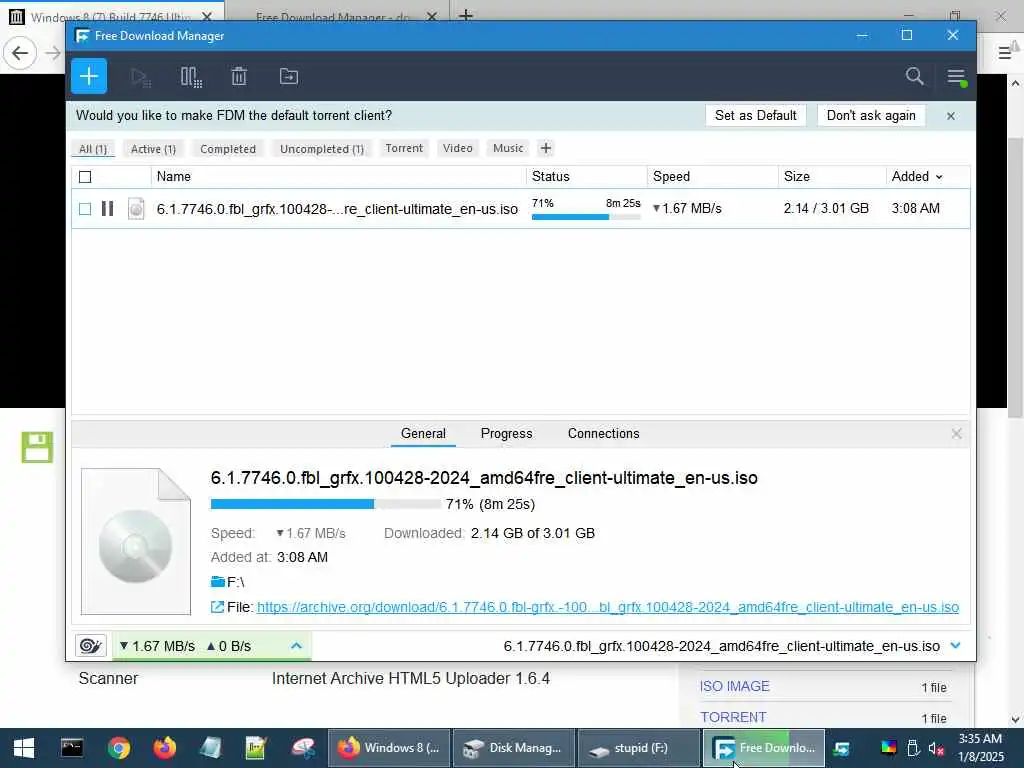Click the Set as Default button
Image resolution: width=1024 pixels, height=768 pixels.
[756, 116]
